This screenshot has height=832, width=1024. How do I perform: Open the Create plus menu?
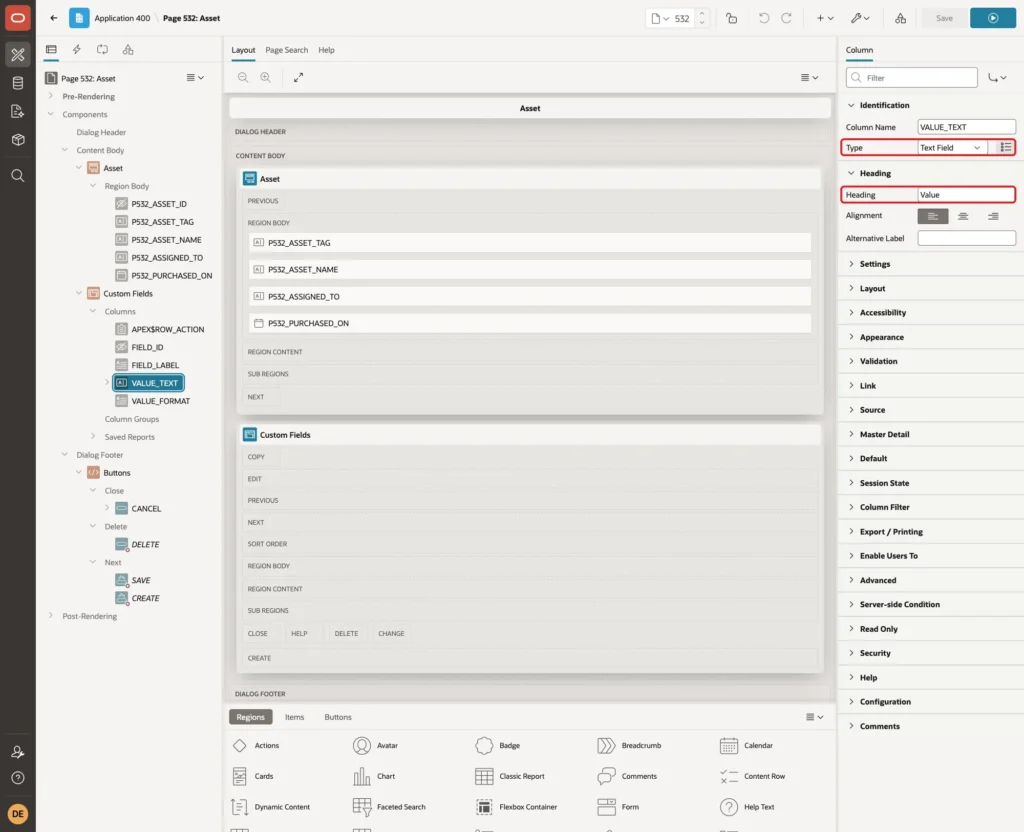(825, 18)
